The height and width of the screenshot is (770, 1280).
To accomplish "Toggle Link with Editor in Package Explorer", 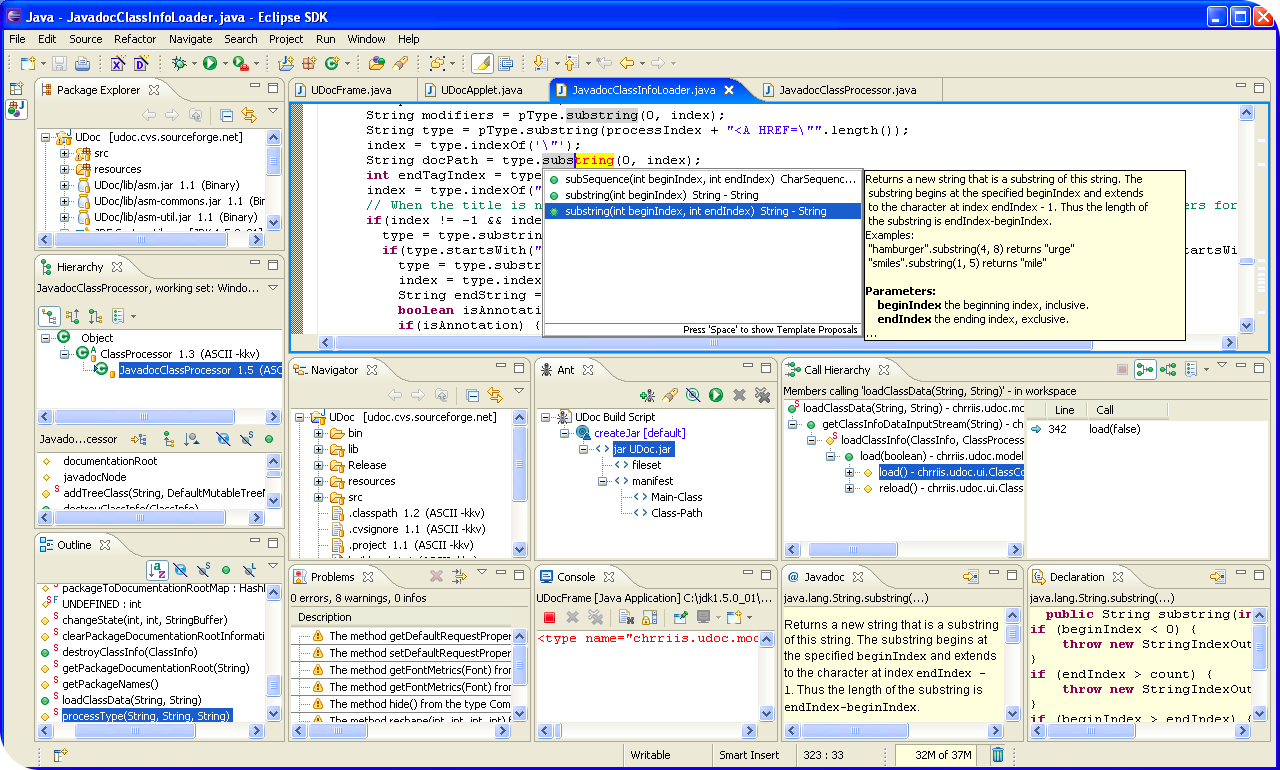I will click(249, 115).
